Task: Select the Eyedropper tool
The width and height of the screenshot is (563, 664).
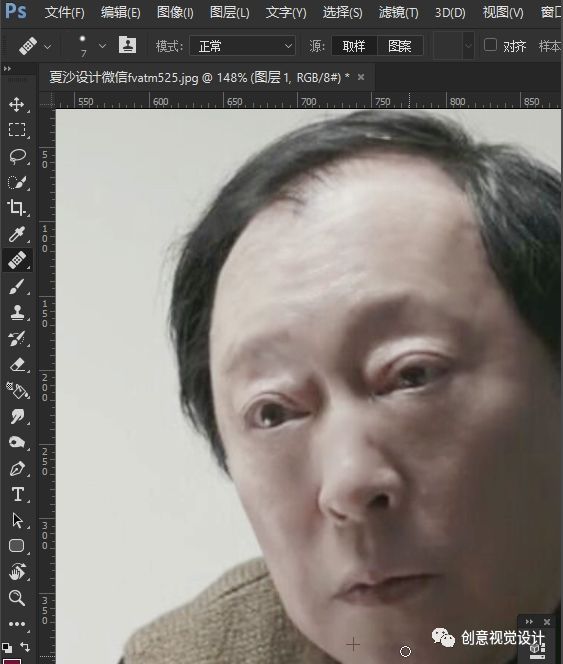Action: (17, 234)
